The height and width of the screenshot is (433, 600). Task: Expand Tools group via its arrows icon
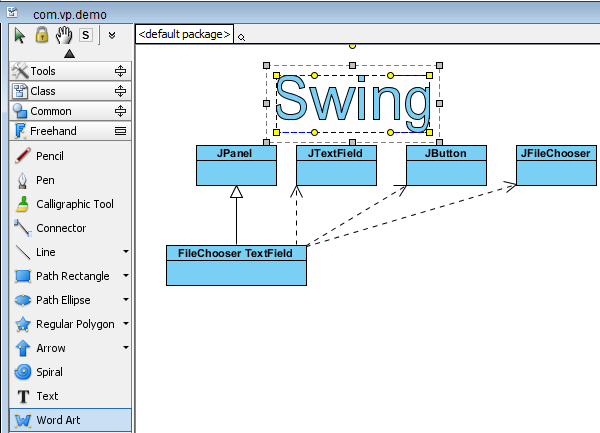[120, 71]
